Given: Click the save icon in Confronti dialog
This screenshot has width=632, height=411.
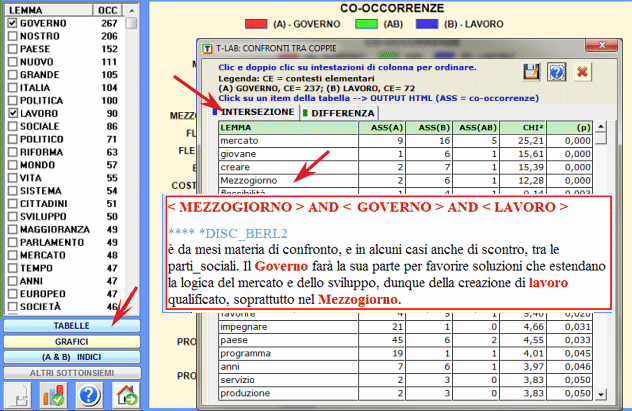Looking at the screenshot, I should (x=531, y=73).
